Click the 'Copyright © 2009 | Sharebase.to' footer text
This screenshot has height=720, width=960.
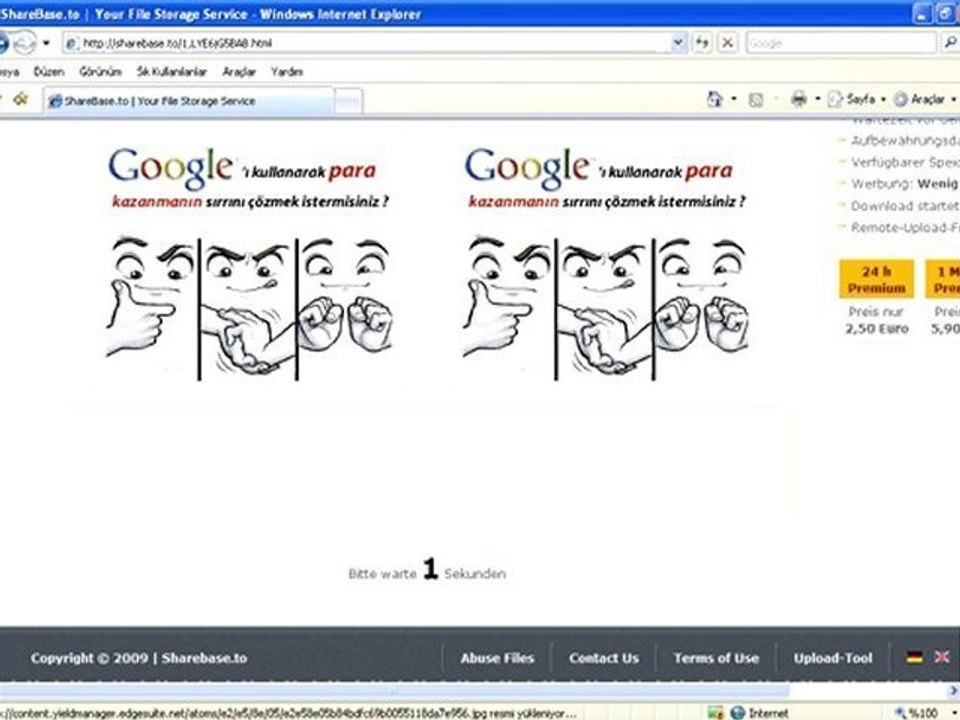(139, 658)
